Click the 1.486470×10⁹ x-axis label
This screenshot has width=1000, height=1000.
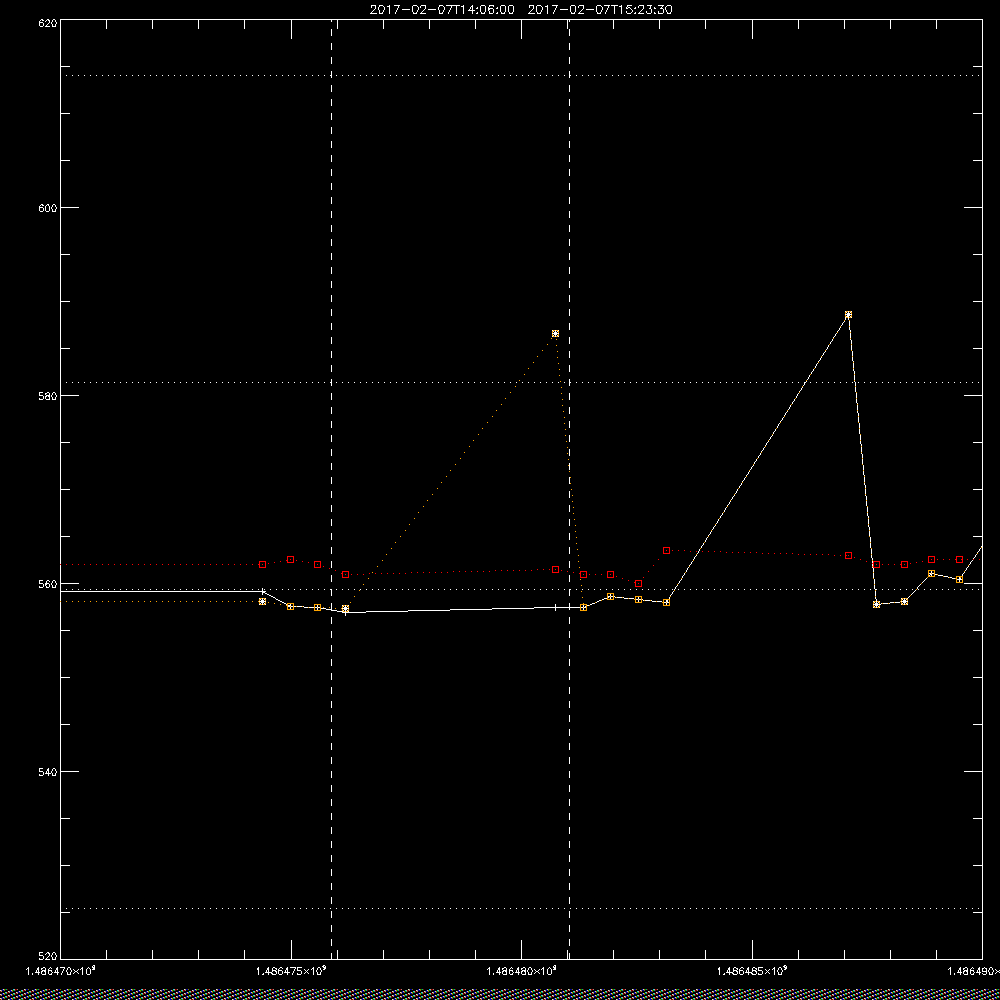point(60,971)
